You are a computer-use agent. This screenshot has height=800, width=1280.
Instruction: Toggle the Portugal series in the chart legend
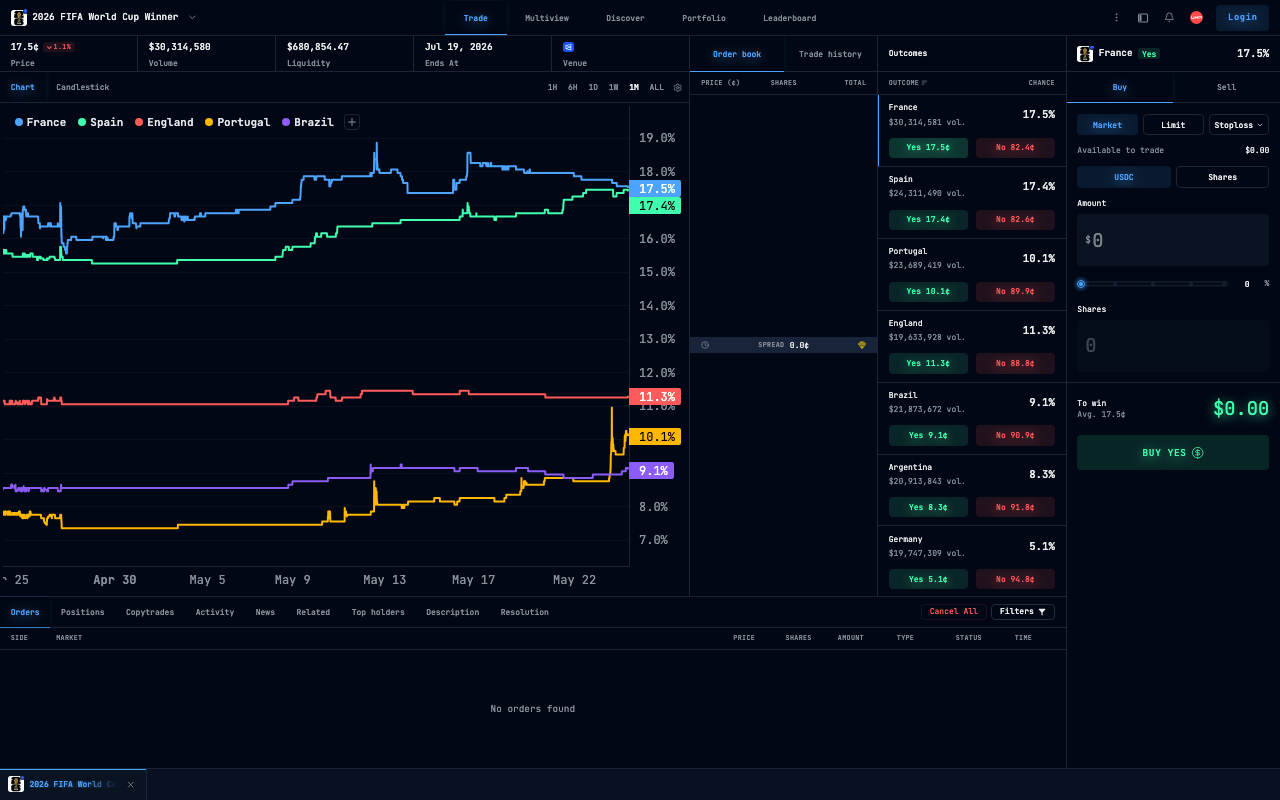(x=237, y=122)
